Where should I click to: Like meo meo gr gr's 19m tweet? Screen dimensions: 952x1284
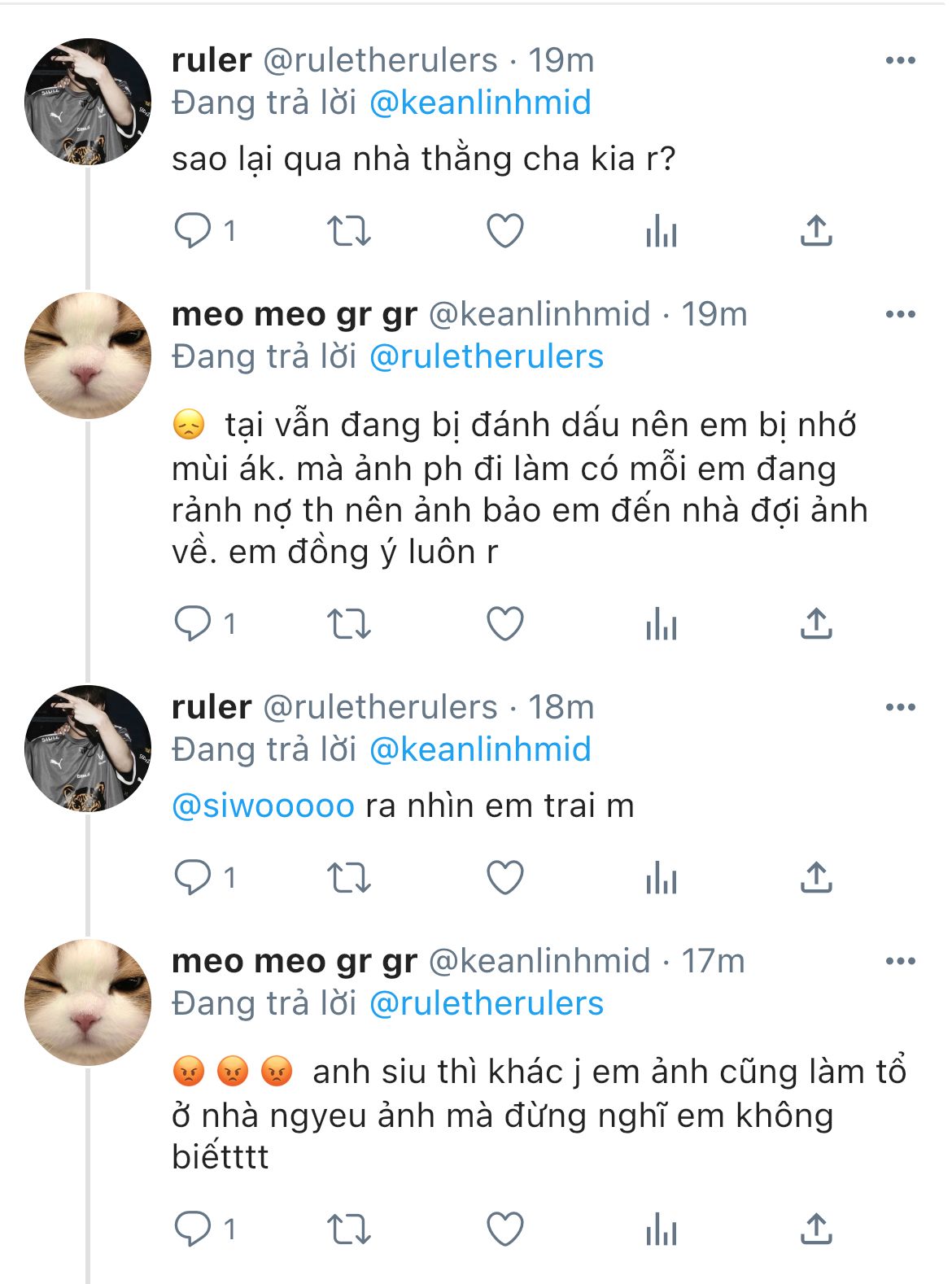[504, 624]
